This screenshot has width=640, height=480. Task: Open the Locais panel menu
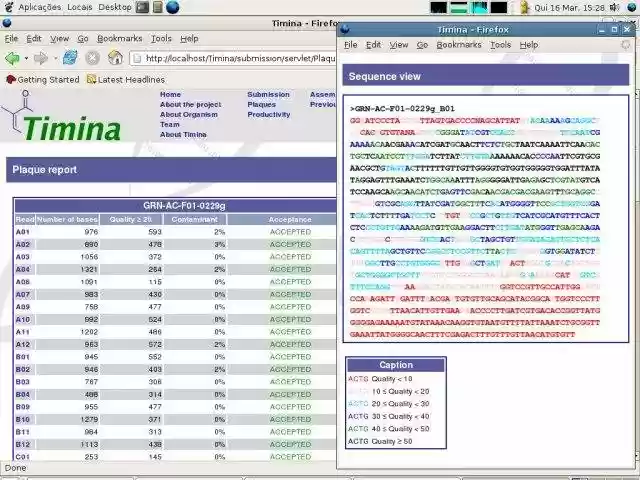(80, 7)
